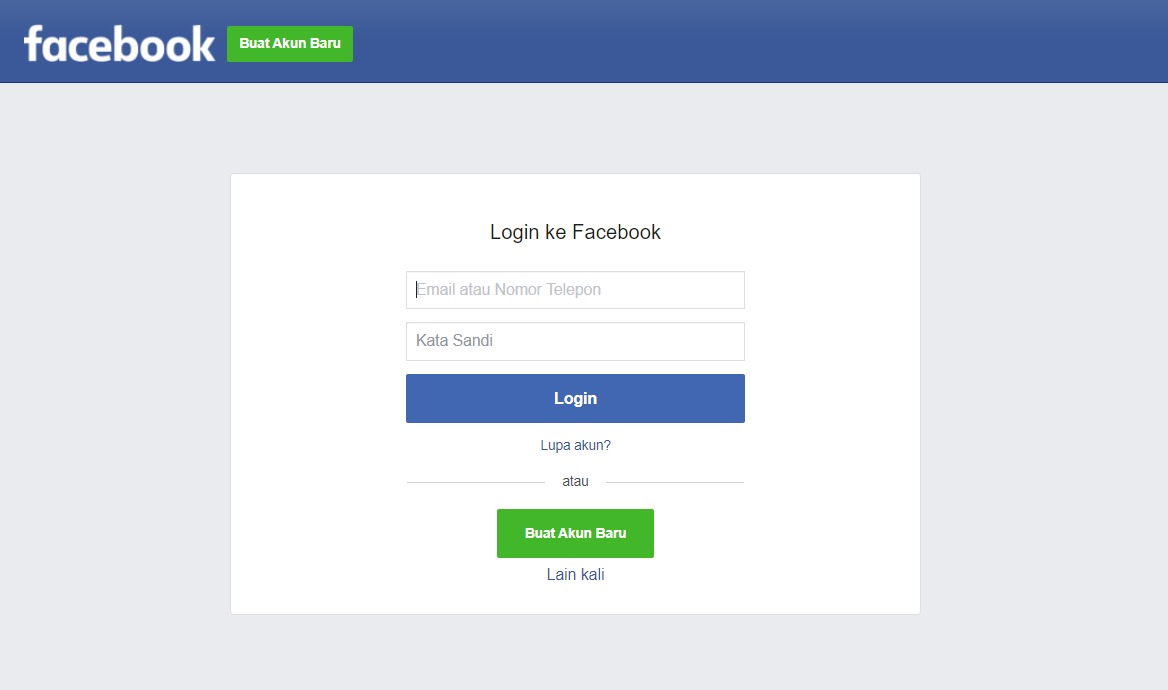Screen dimensions: 1168x690
Task: Place cursor in the email or phone input
Action: (575, 290)
